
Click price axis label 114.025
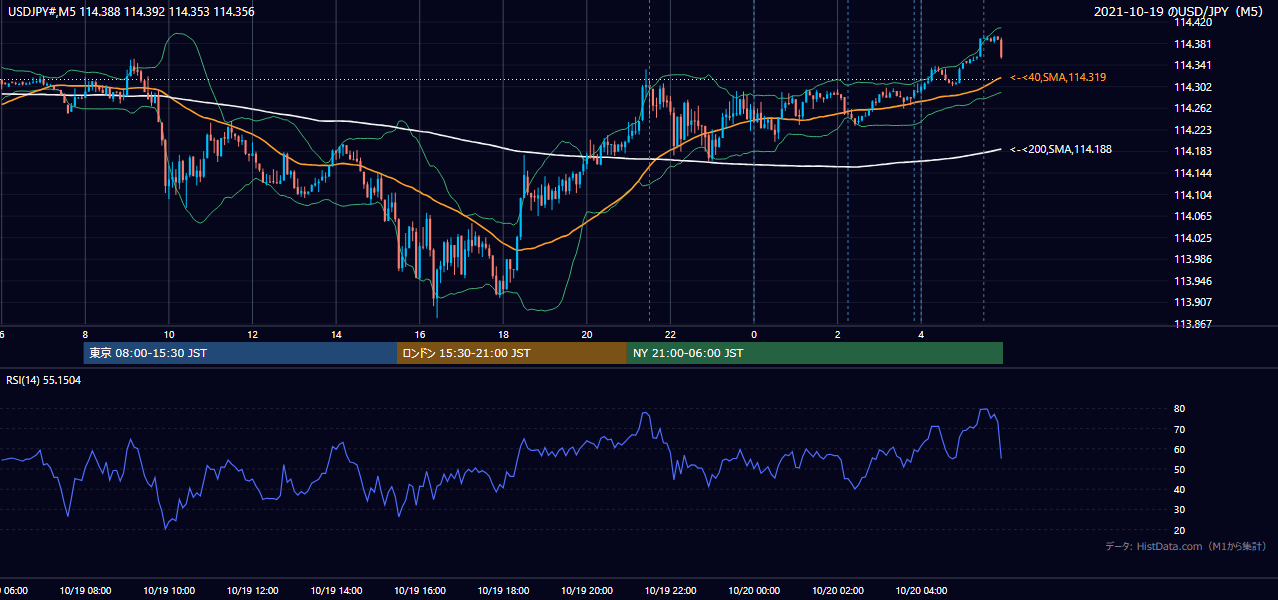1193,238
